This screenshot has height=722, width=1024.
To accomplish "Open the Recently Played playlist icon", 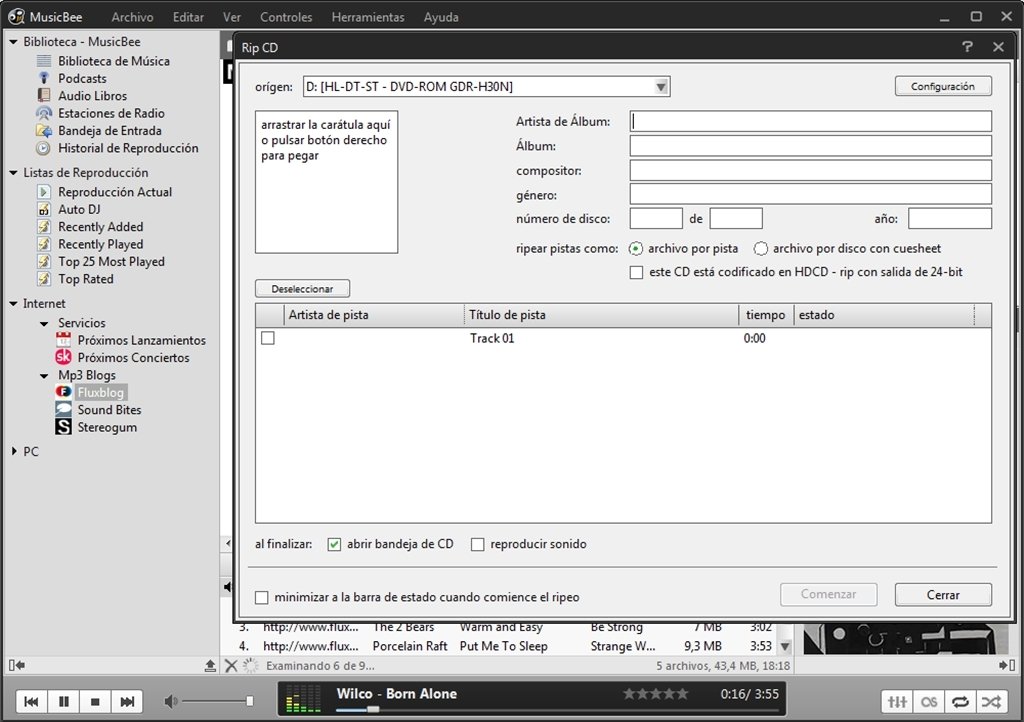I will coord(44,244).
